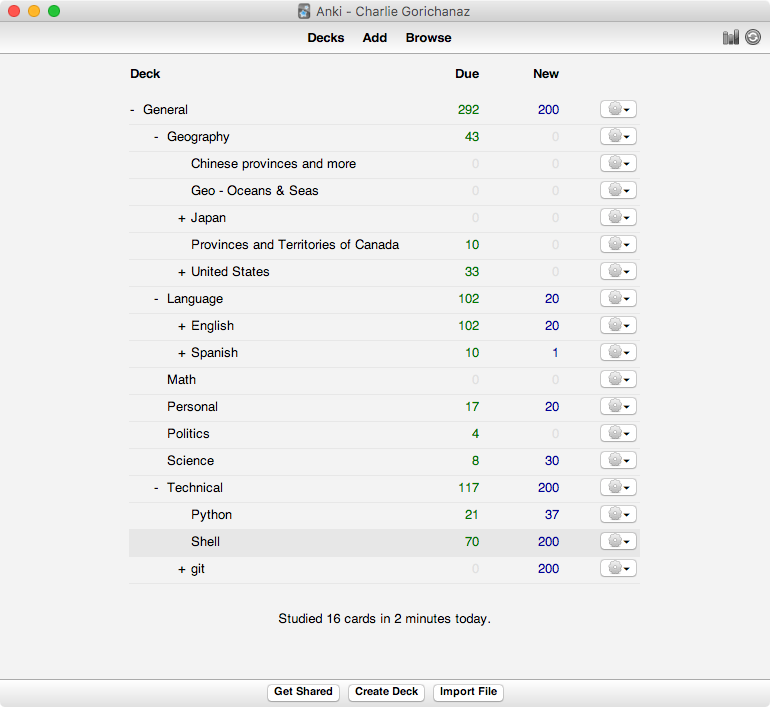Viewport: 770px width, 707px height.
Task: Click the Studied 16 cards summary text
Action: point(385,619)
